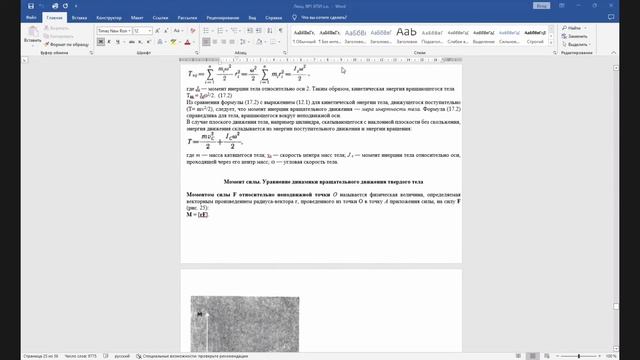This screenshot has height=360, width=640.
Task: Open the Абзац dialog launcher
Action: (x=284, y=53)
